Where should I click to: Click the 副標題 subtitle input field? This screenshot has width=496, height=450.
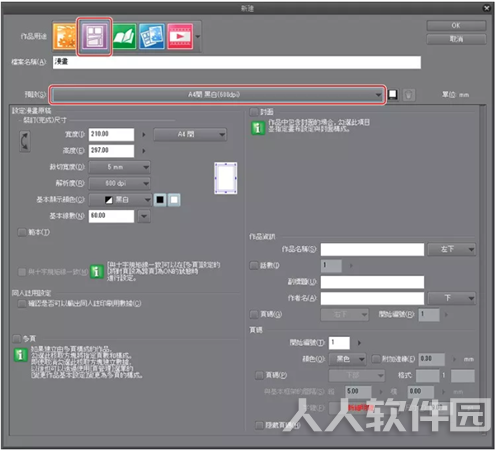coord(372,282)
